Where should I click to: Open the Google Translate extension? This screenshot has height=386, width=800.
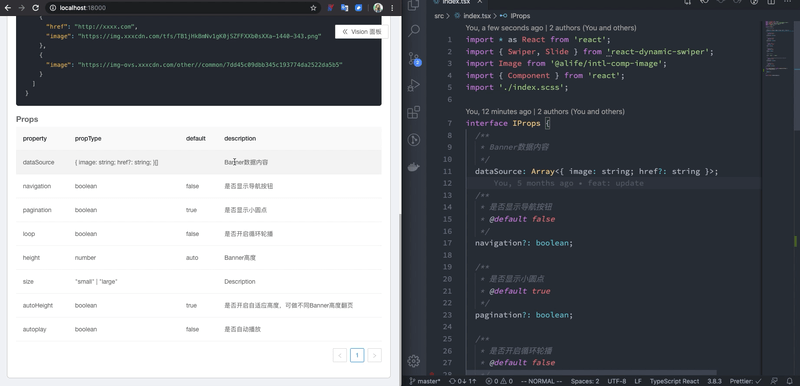tap(344, 8)
